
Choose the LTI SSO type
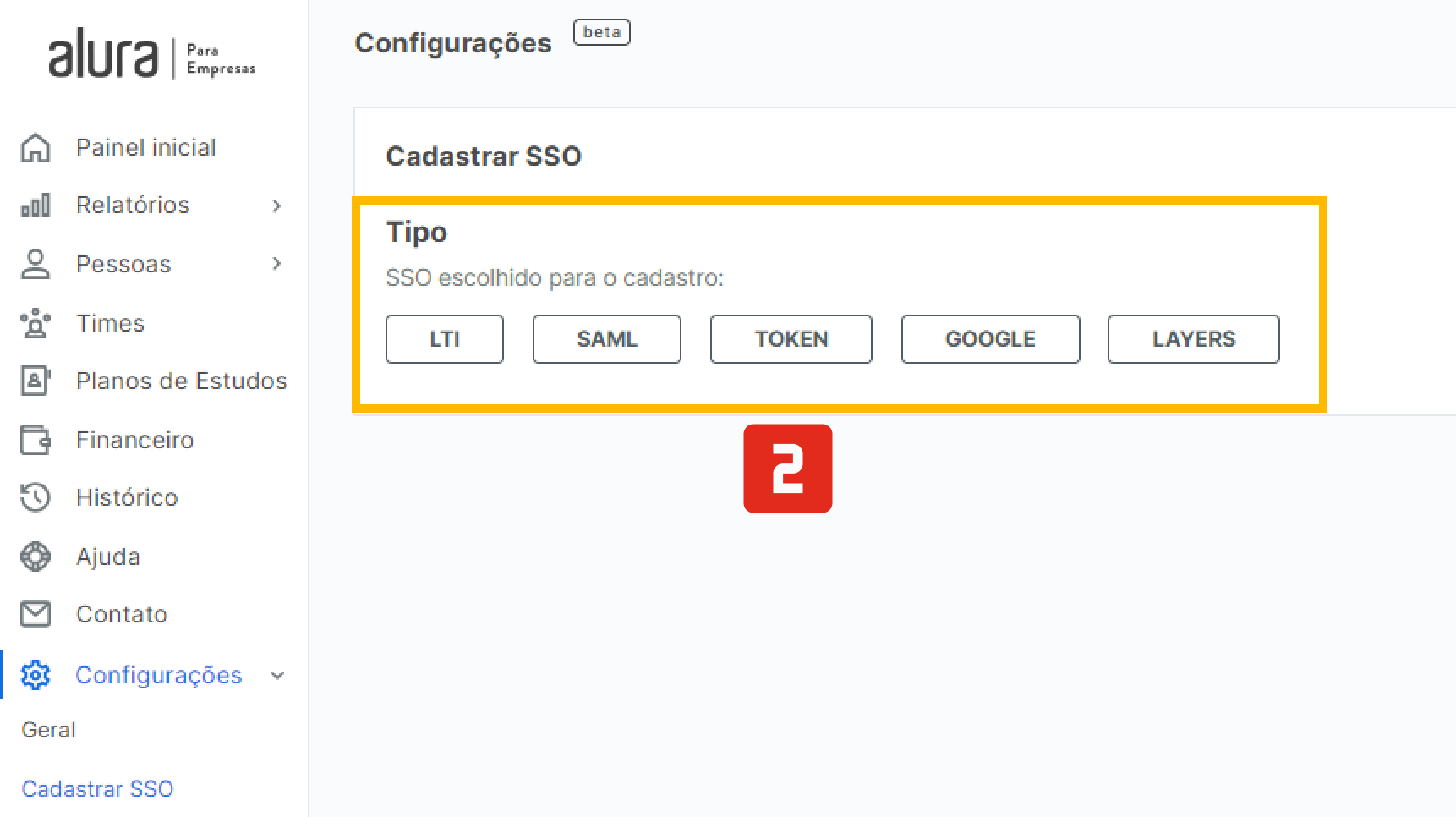pyautogui.click(x=445, y=339)
